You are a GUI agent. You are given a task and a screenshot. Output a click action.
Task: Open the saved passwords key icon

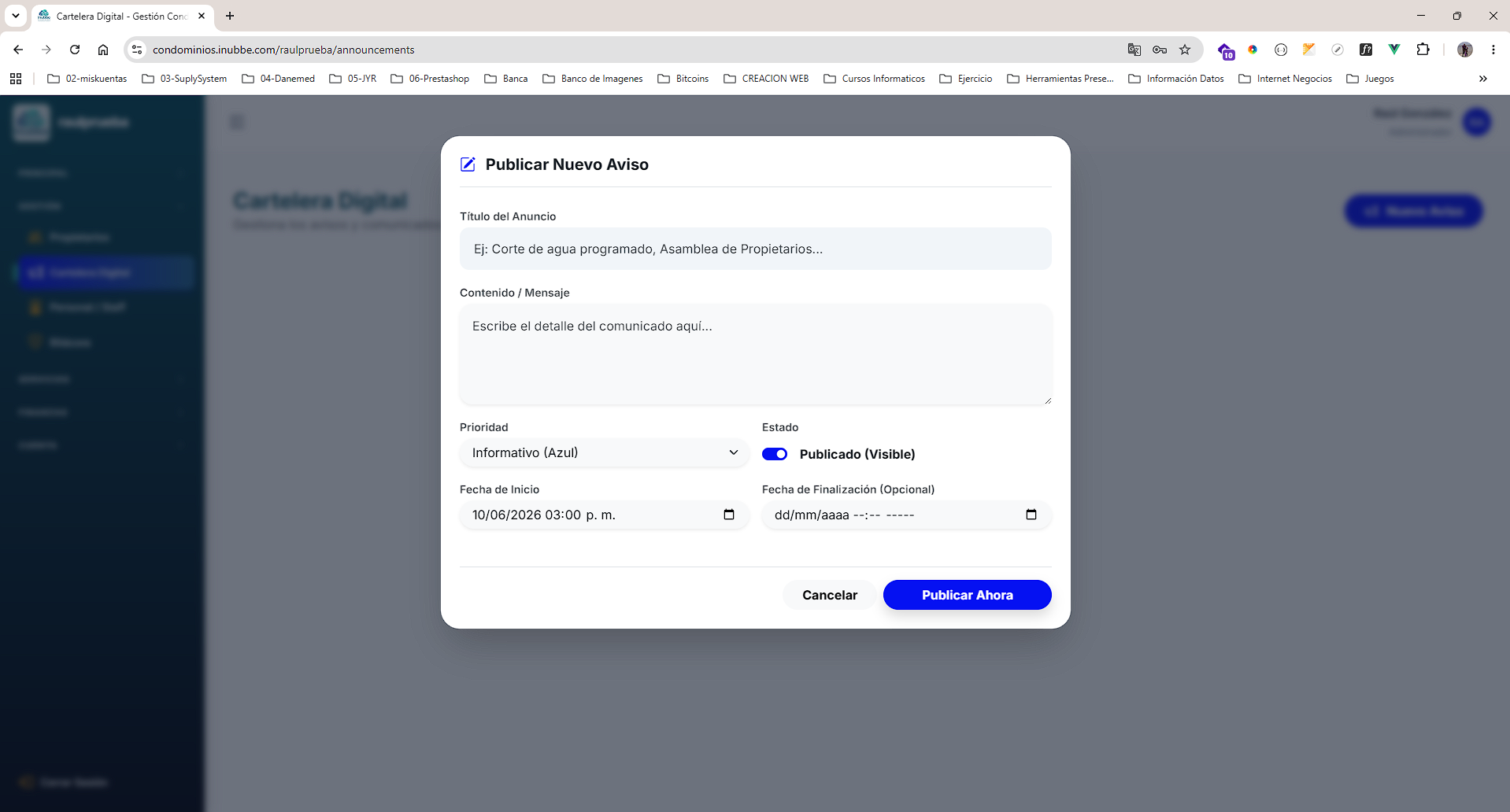(x=1160, y=50)
